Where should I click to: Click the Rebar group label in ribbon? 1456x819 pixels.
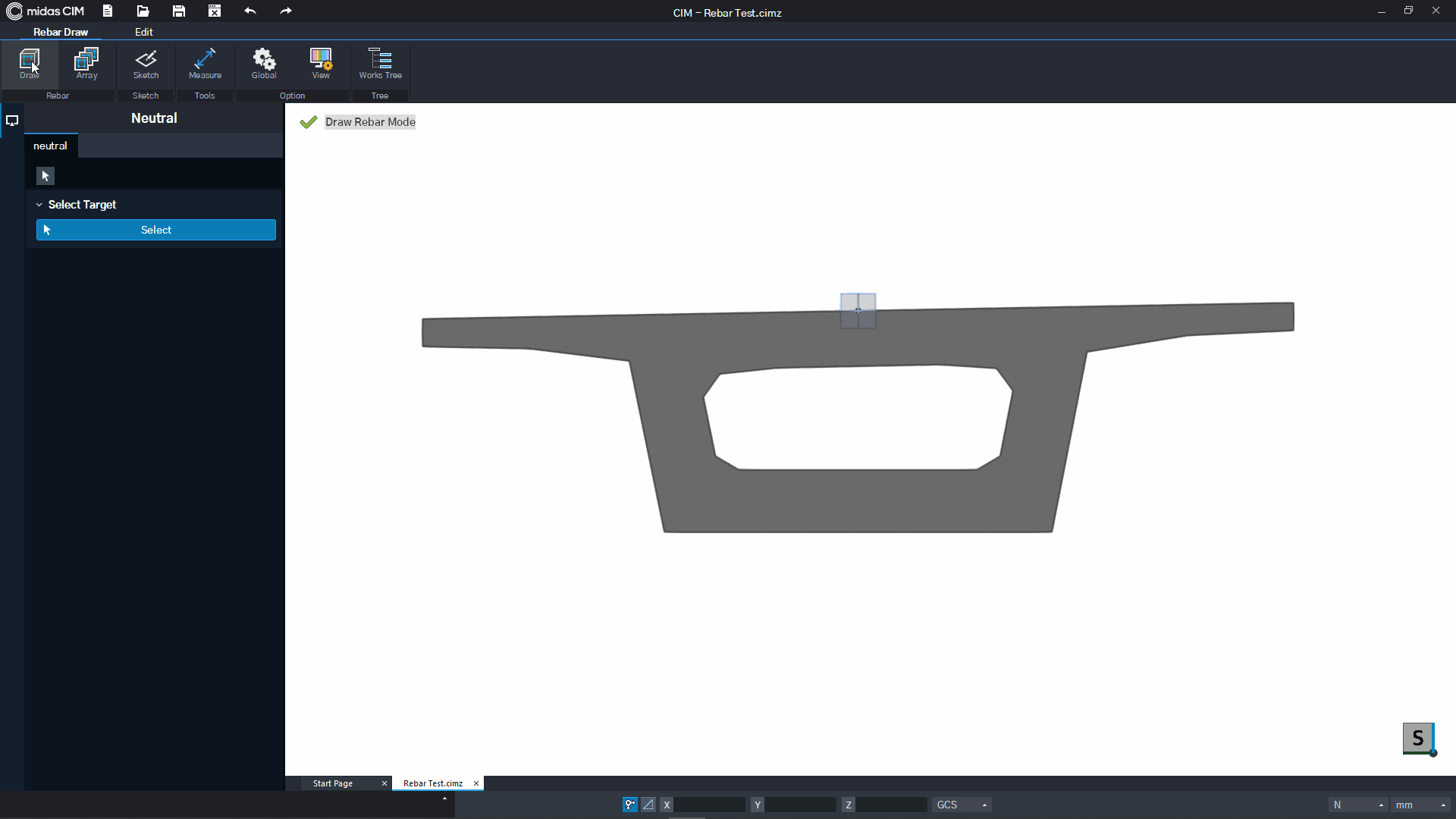click(x=58, y=96)
